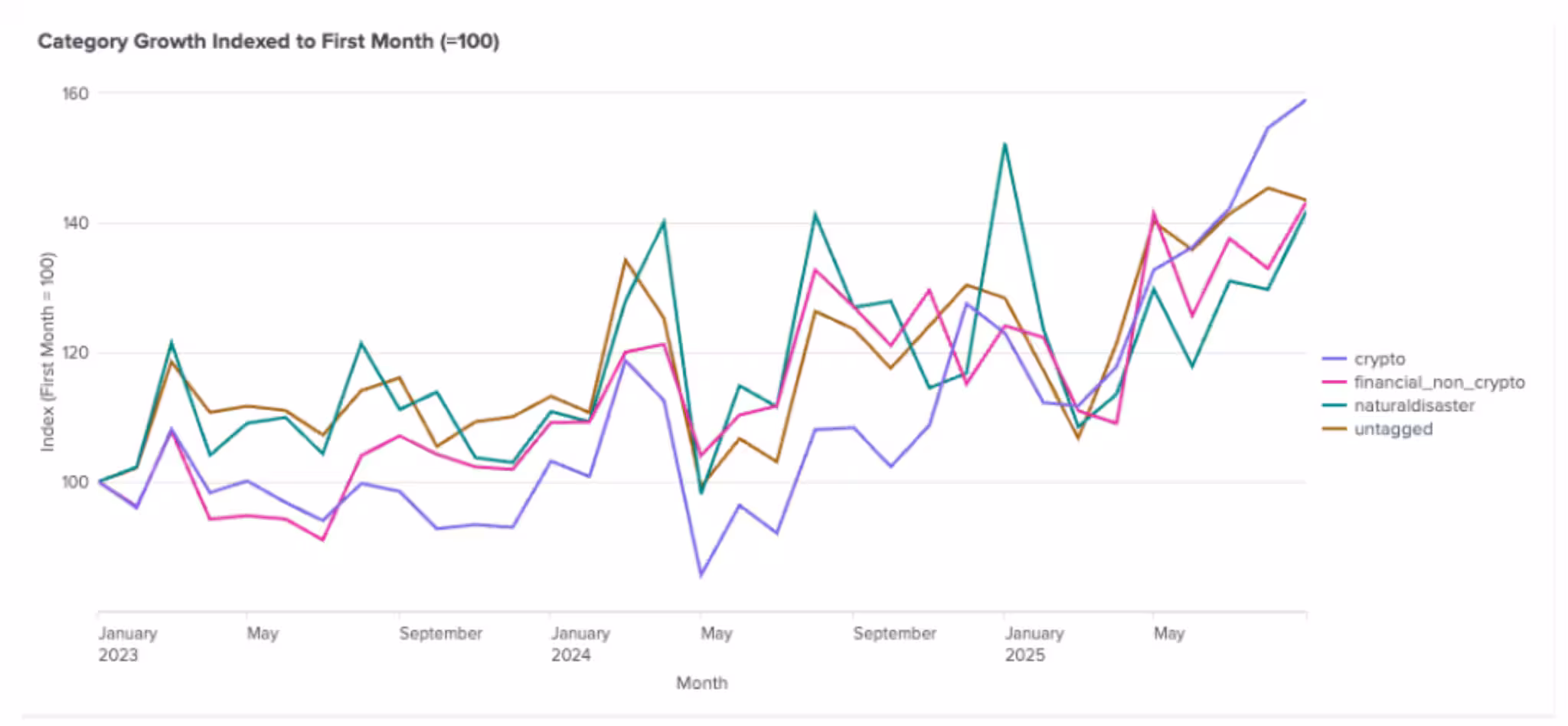Screen dimensions: 1568x726
Task: Click the purple crypto legend line swatch
Action: pos(1334,359)
